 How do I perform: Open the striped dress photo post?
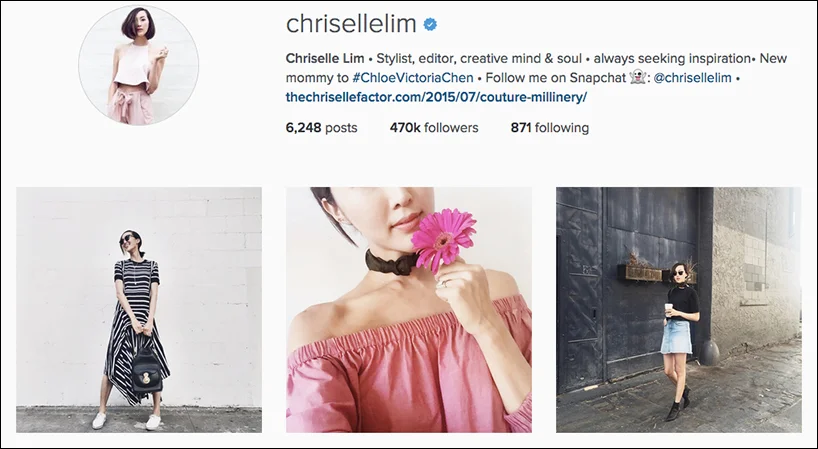tap(139, 310)
